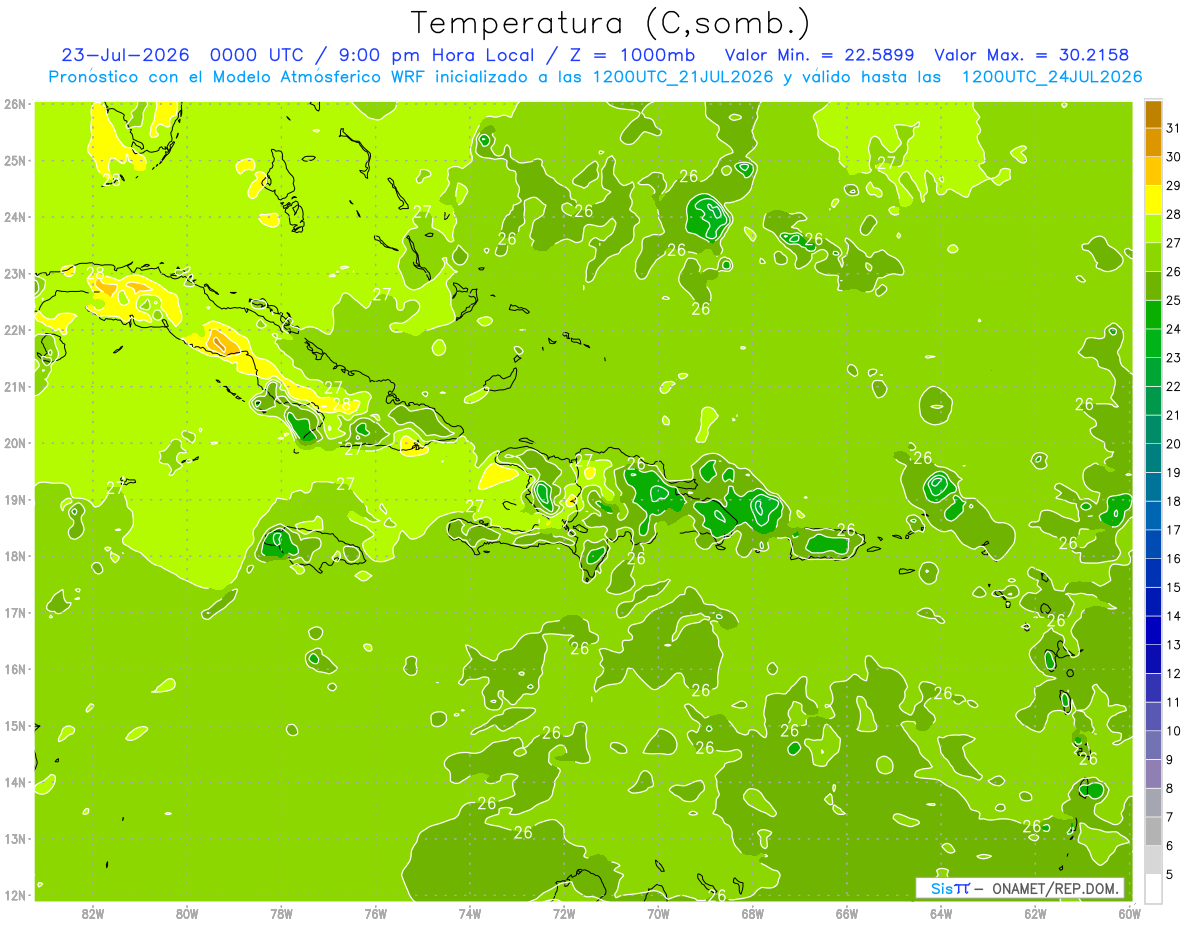Click the Temperatura (C,somb.) title
This screenshot has width=1200, height=927.
(x=611, y=23)
